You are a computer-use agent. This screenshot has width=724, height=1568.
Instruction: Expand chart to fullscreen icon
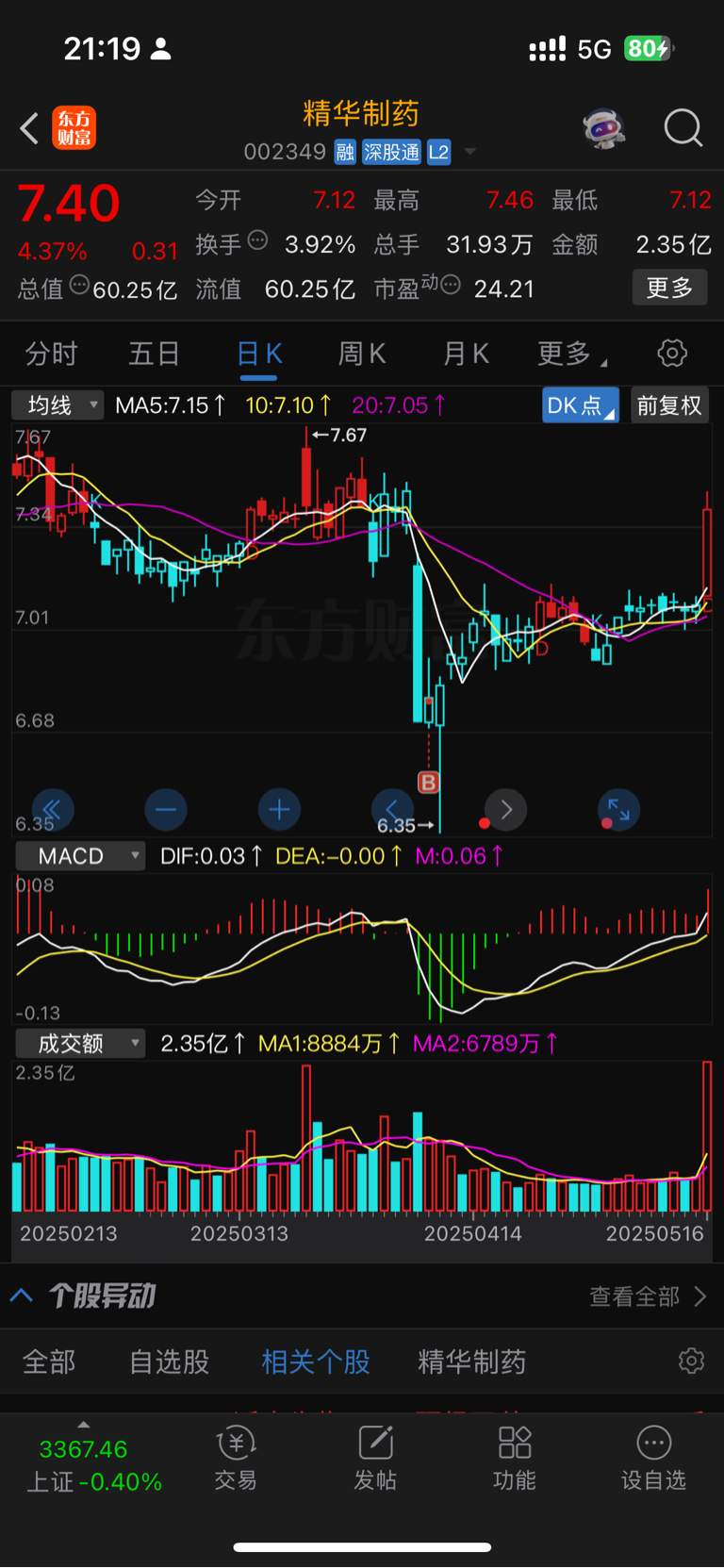pos(619,809)
